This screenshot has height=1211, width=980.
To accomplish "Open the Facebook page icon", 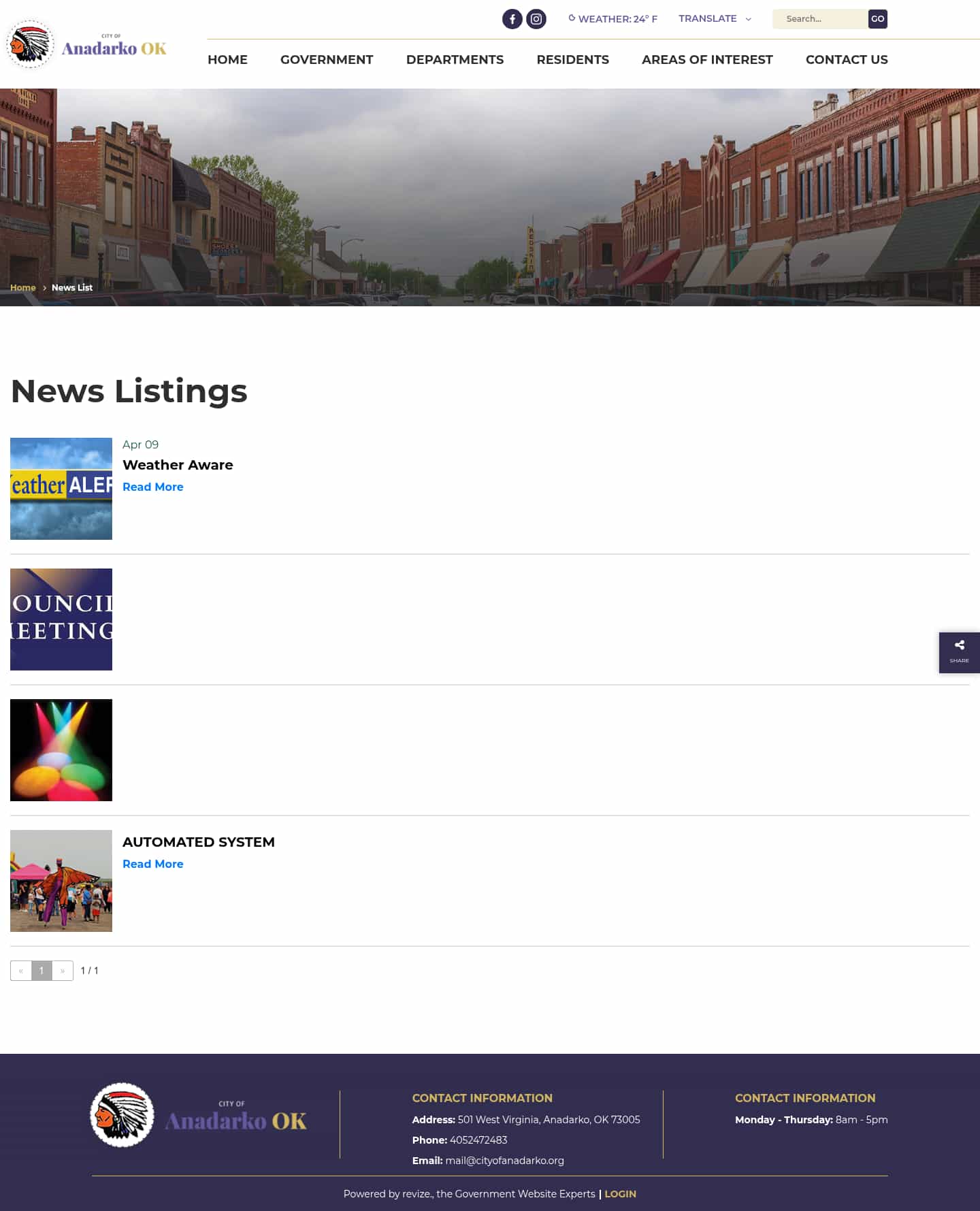I will [x=512, y=19].
